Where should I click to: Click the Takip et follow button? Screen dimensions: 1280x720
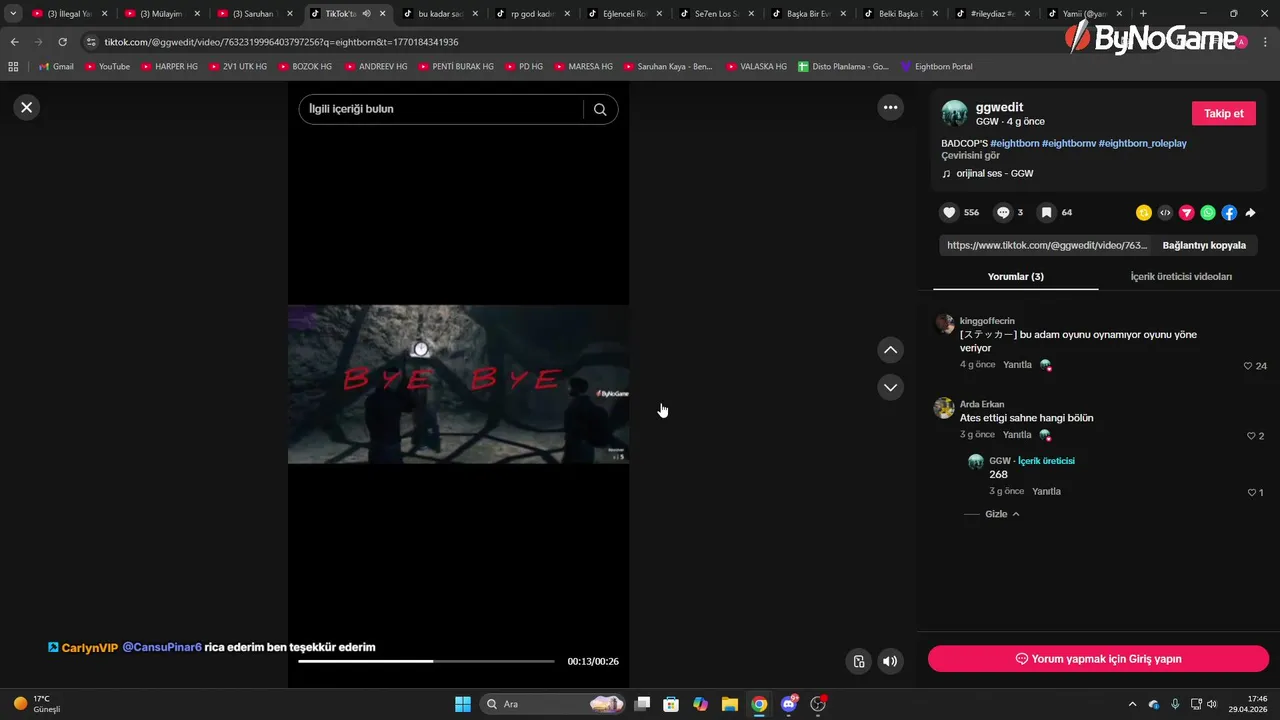click(1224, 113)
